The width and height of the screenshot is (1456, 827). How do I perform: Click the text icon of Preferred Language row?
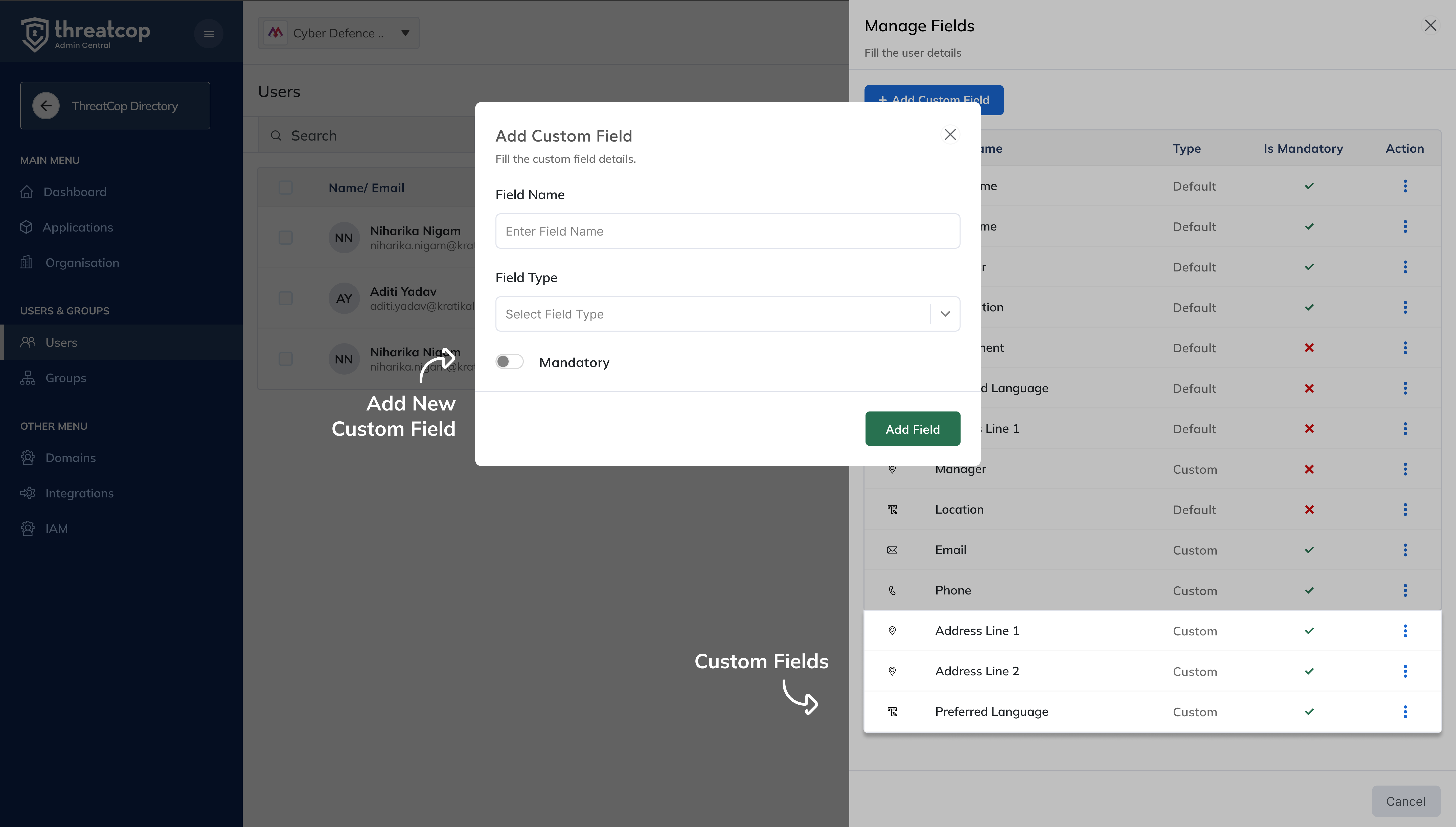[x=892, y=712]
